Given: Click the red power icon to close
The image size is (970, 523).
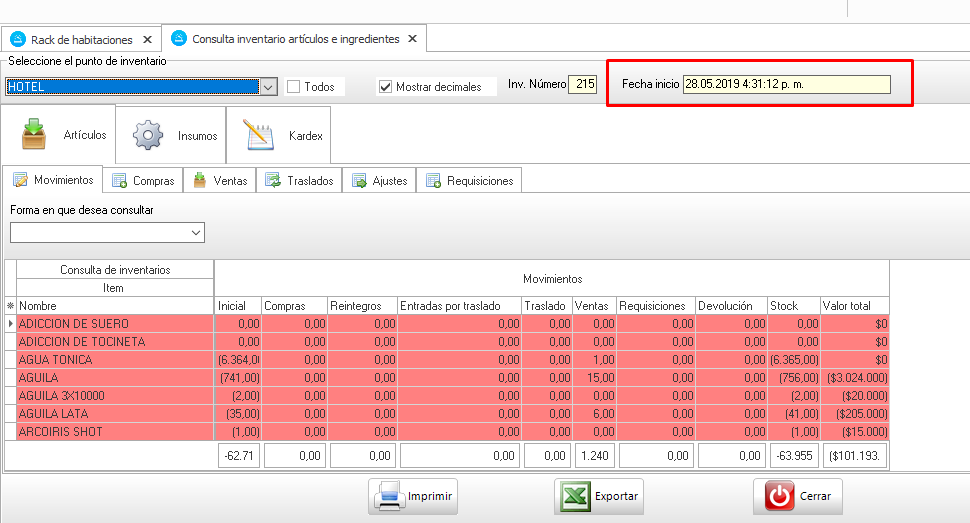Looking at the screenshot, I should tap(778, 495).
